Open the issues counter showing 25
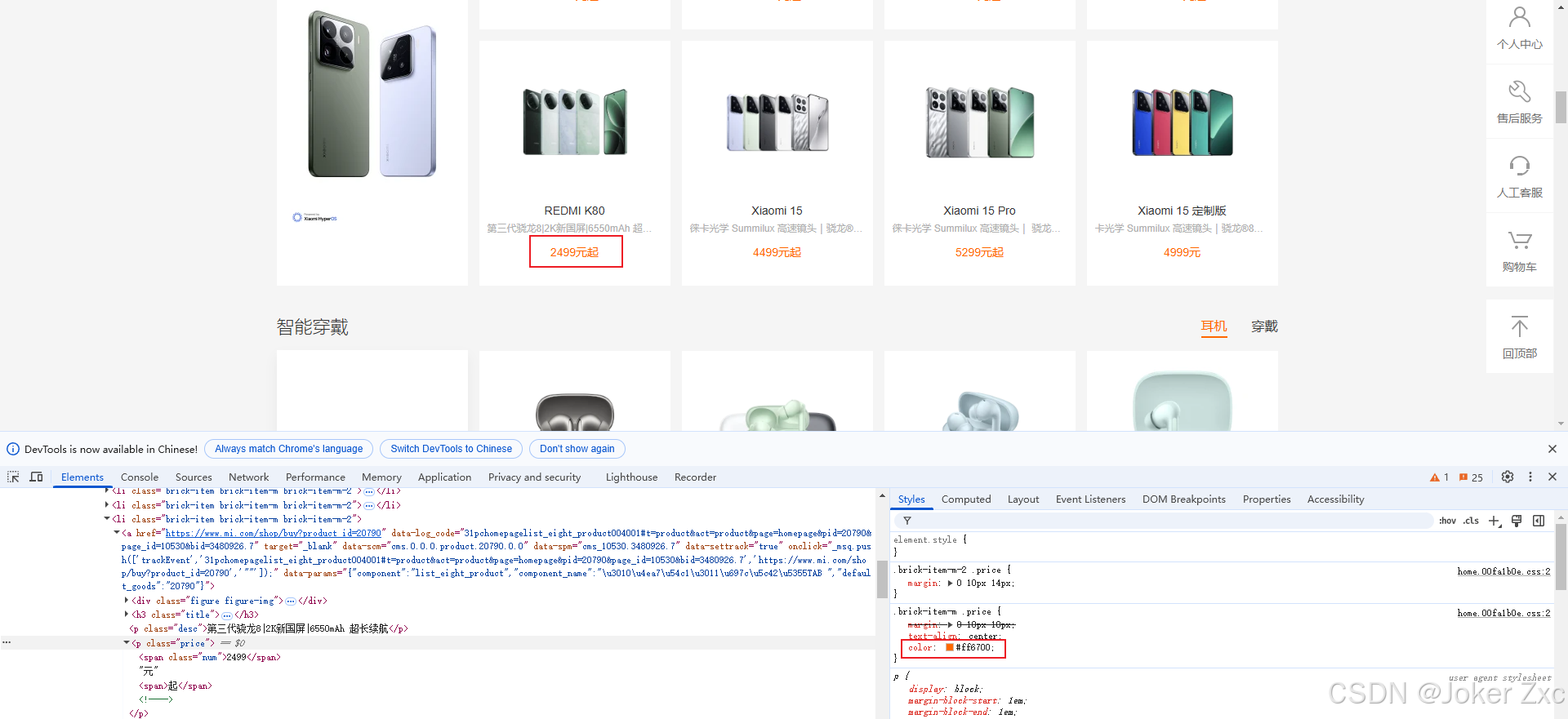The height and width of the screenshot is (719, 1568). click(x=1471, y=477)
